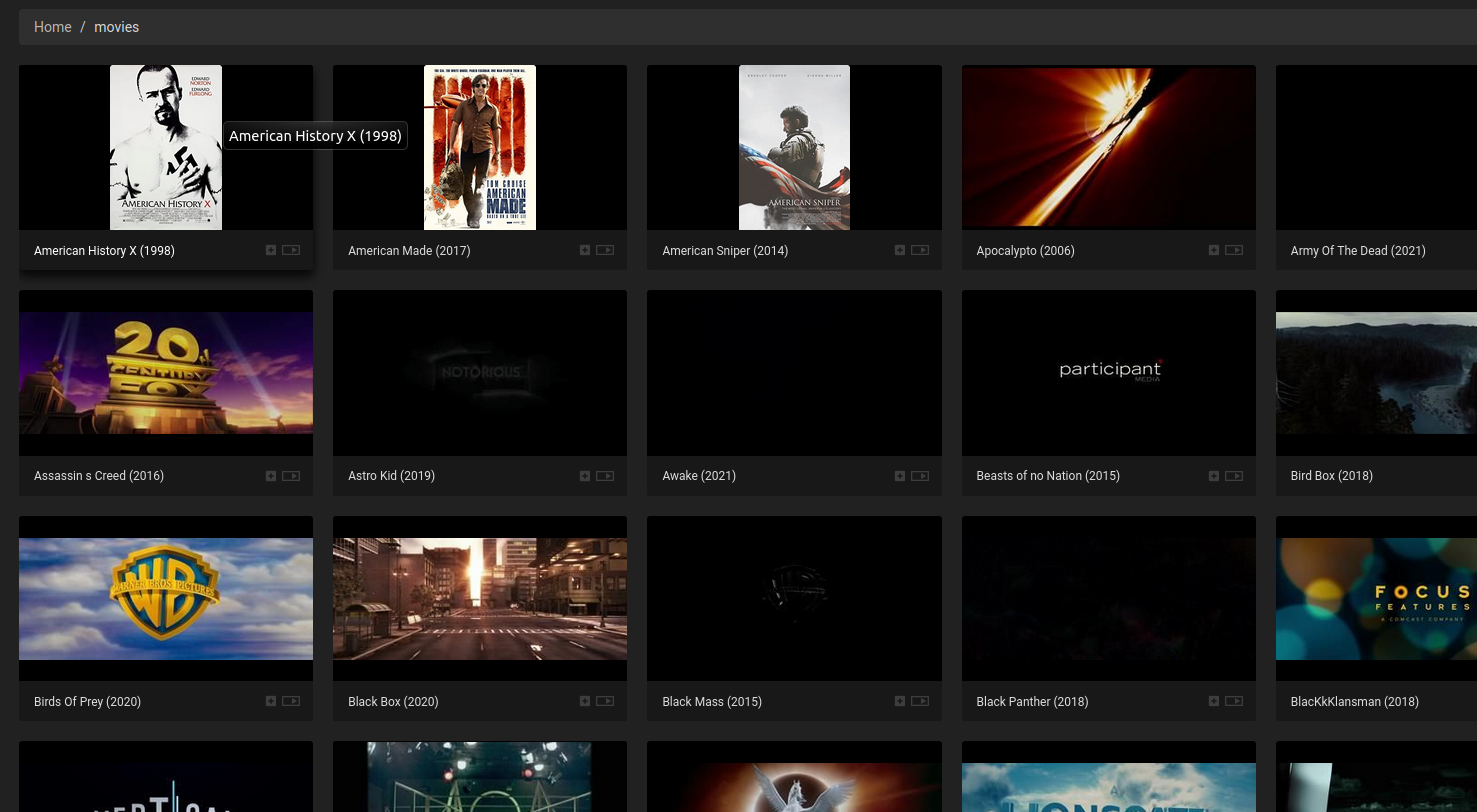
Task: Click the Black Mass (2015) title
Action: point(712,702)
